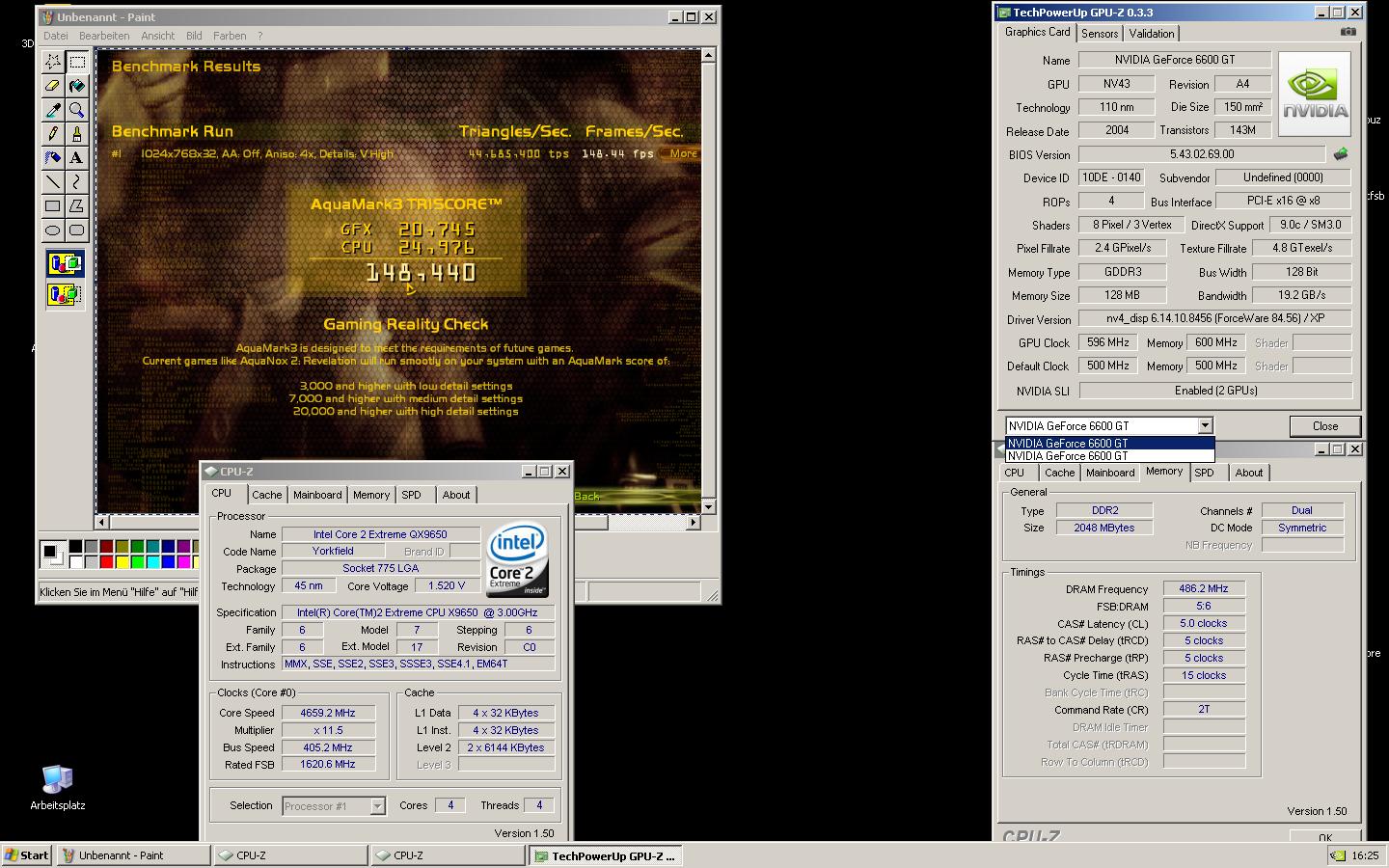The image size is (1389, 868).
Task: Open the Windows Start menu
Action: [x=27, y=855]
